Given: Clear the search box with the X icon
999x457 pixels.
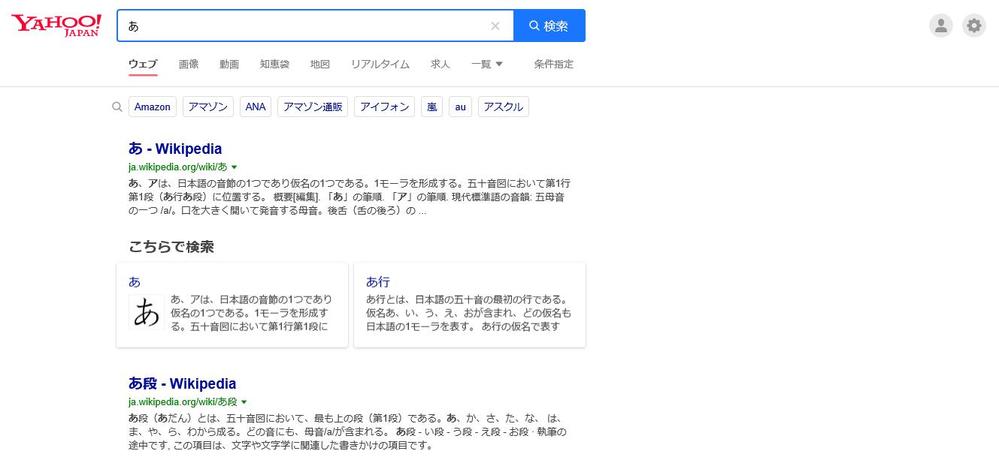Looking at the screenshot, I should click(x=495, y=26).
